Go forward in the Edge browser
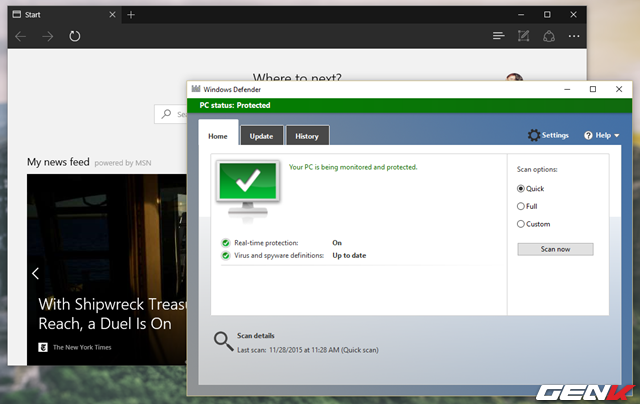 [x=48, y=36]
